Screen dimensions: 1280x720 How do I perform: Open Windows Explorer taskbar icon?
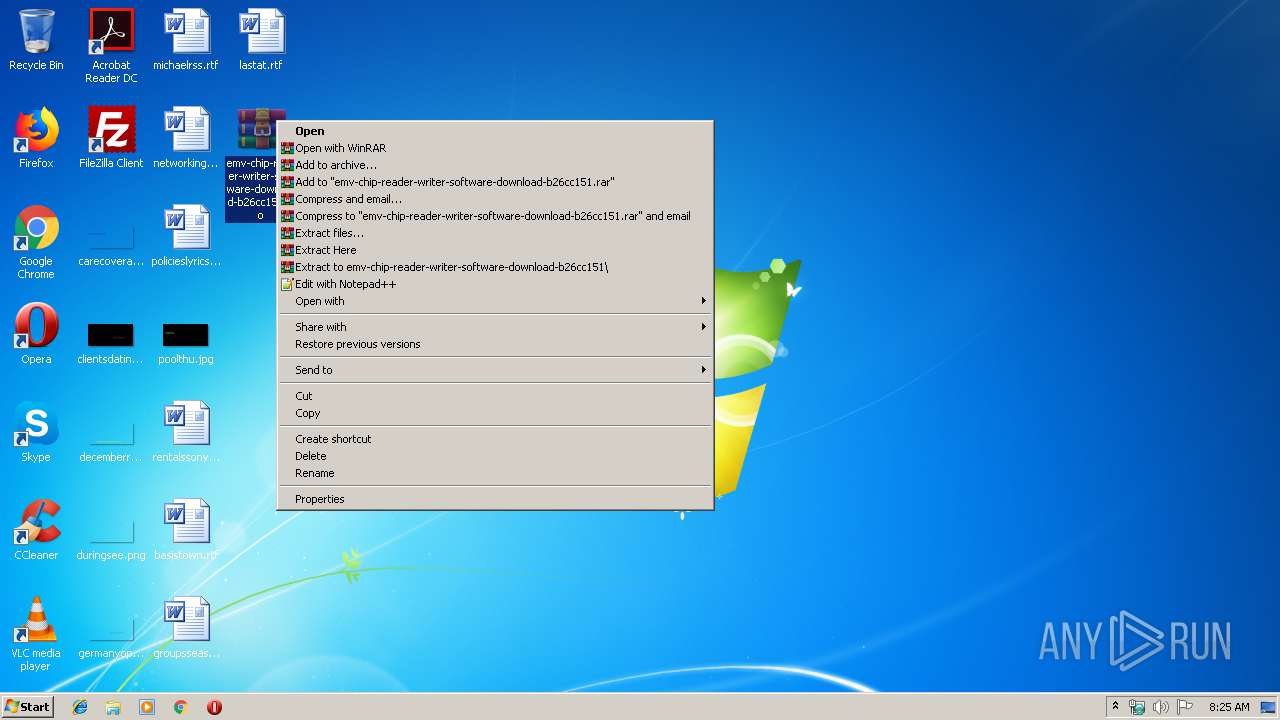pyautogui.click(x=113, y=707)
